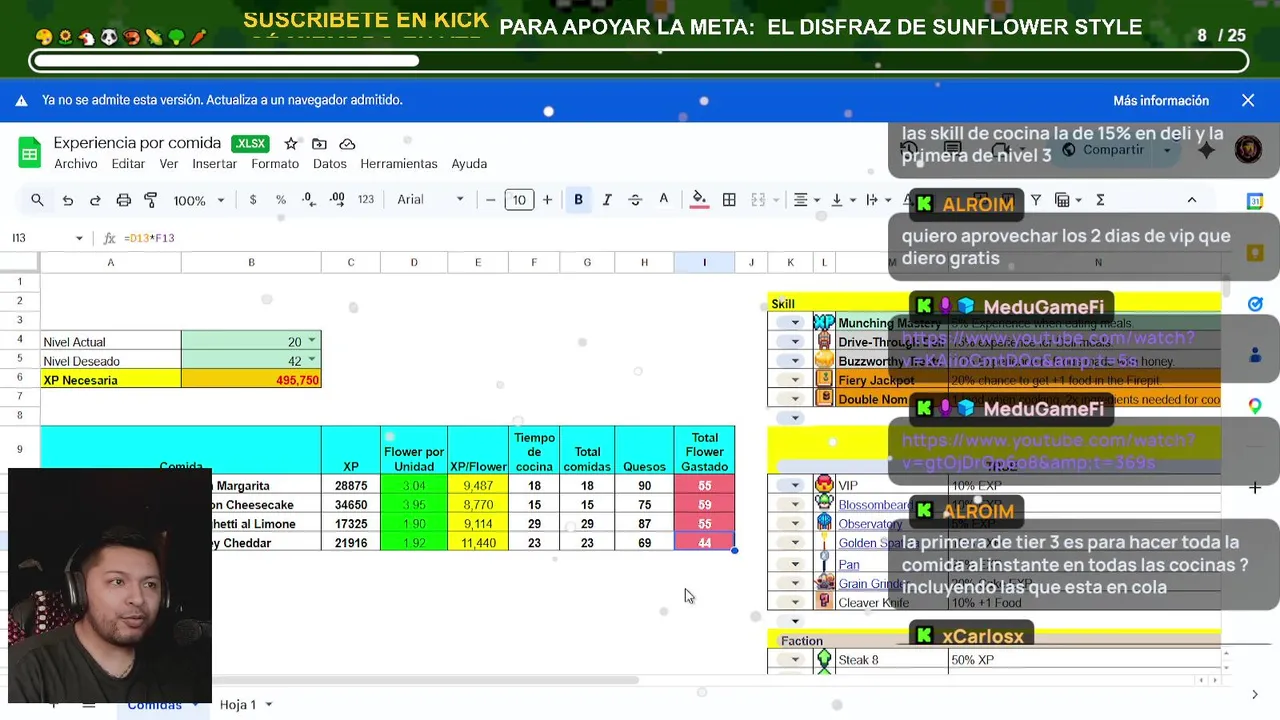Viewport: 1280px width, 720px height.
Task: Move document to a folder
Action: (x=319, y=143)
